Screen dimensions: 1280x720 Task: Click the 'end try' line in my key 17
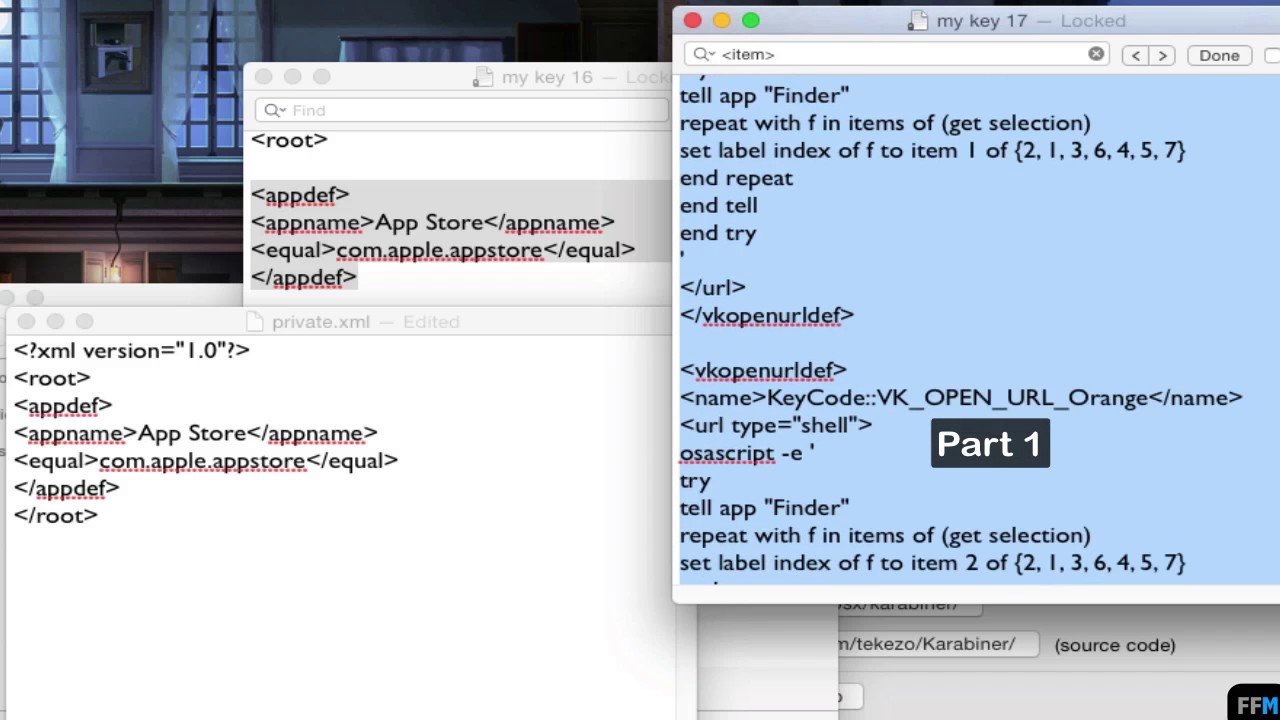tap(718, 233)
